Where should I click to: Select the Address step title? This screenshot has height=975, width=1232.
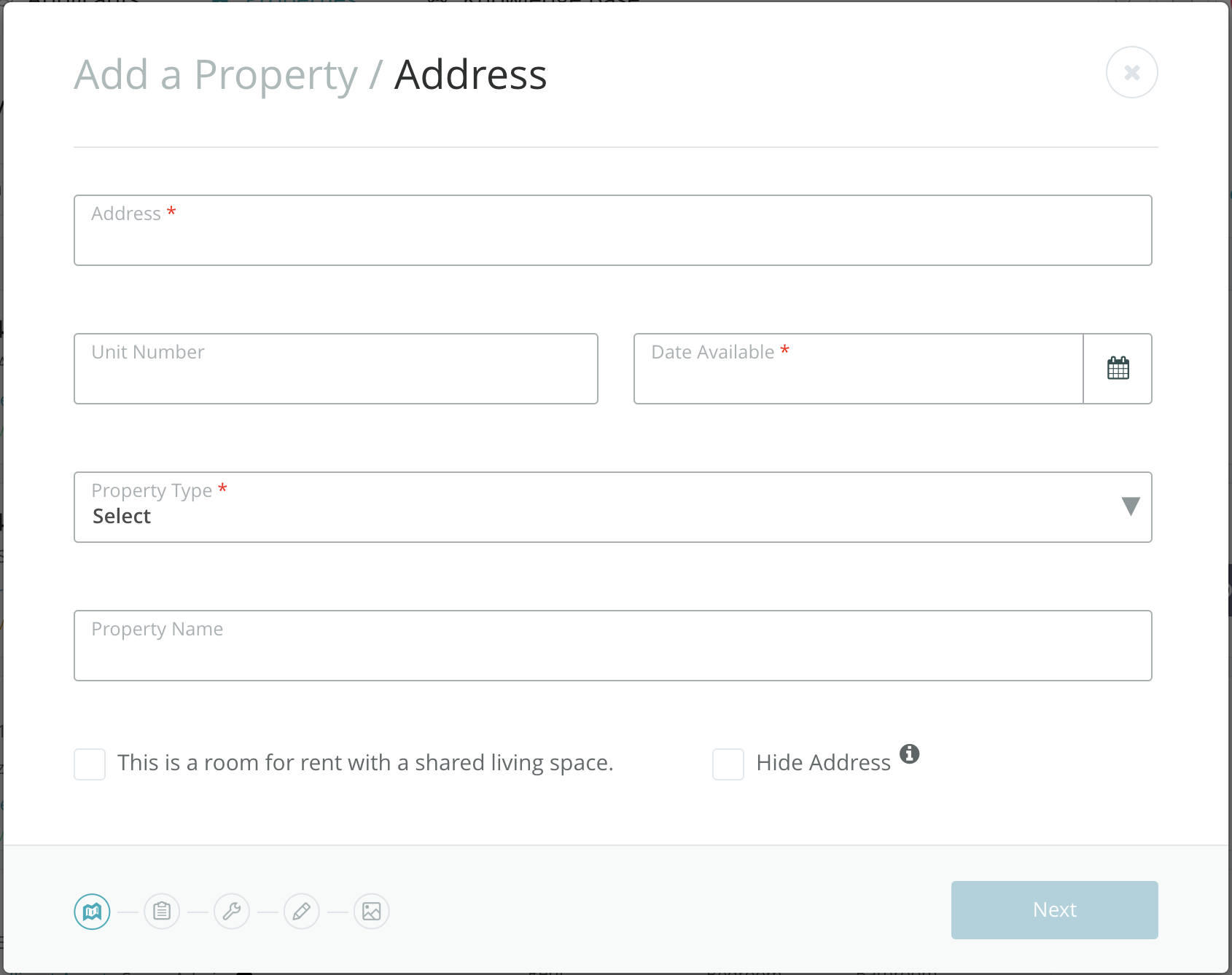(469, 74)
